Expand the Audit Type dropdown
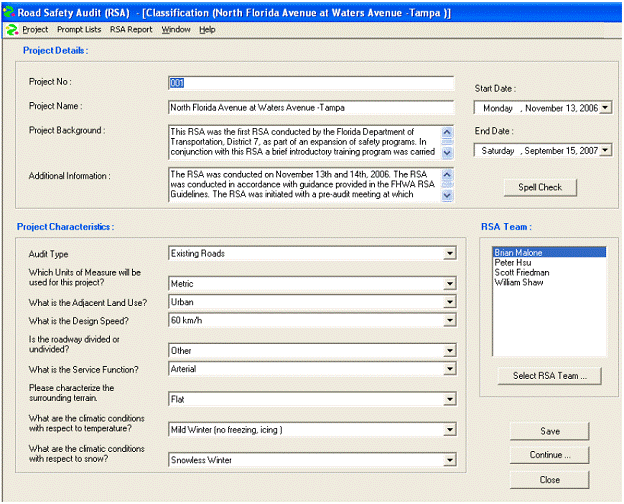Viewport: 624px width, 504px height. 450,253
